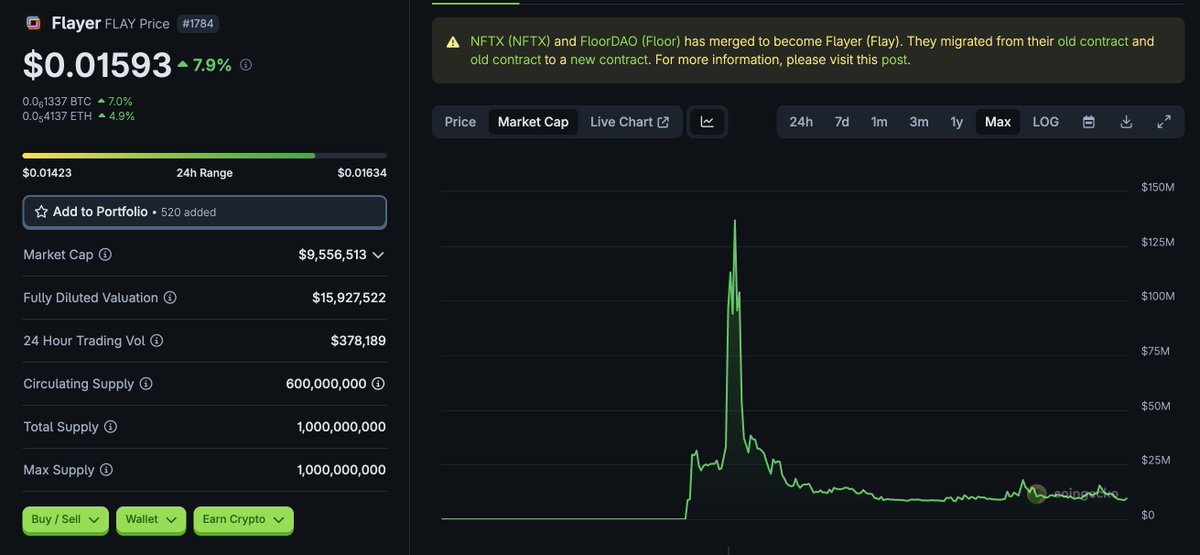This screenshot has height=555, width=1200.
Task: Open the first old contract link
Action: 1093,41
